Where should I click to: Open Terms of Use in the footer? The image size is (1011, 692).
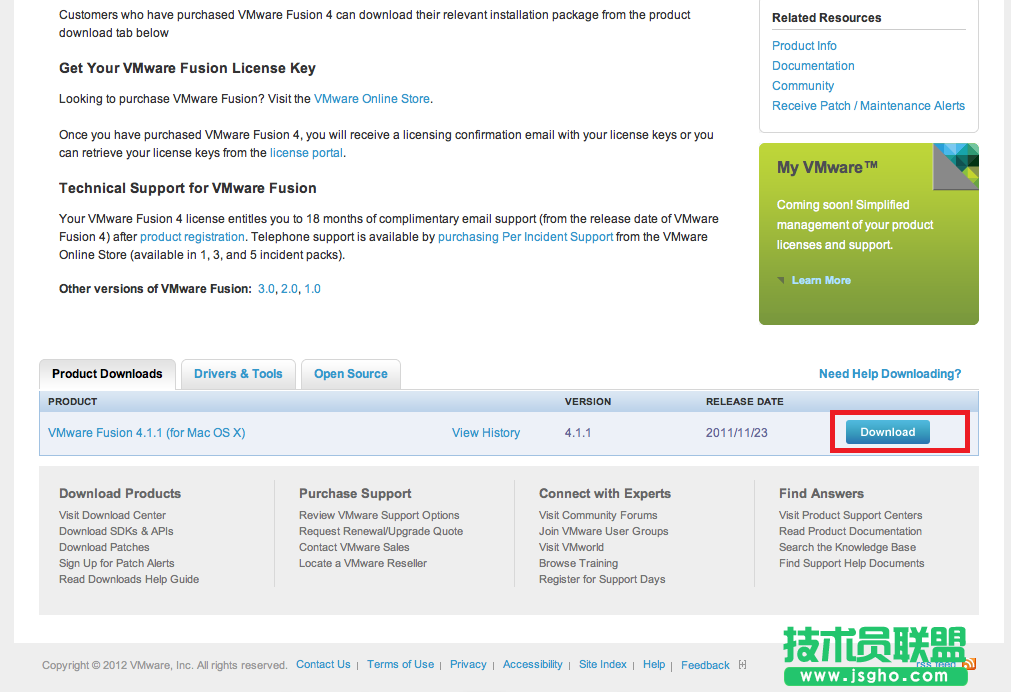(x=400, y=664)
